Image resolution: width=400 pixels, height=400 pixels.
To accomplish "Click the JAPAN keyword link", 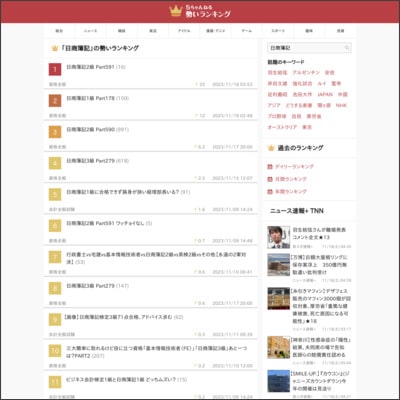I will (x=325, y=94).
